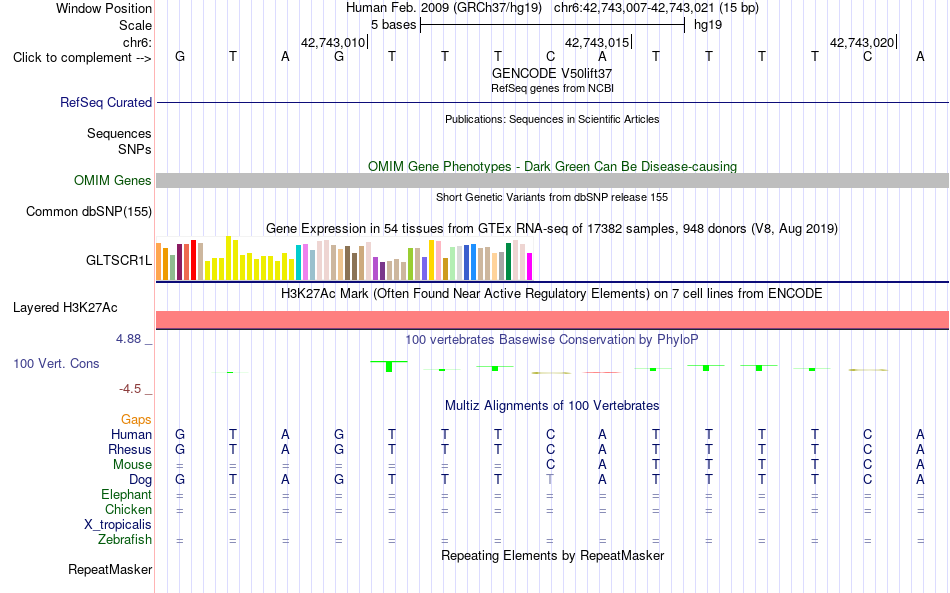Click the '-4.5' lower PhyloP axis value

pos(130,389)
